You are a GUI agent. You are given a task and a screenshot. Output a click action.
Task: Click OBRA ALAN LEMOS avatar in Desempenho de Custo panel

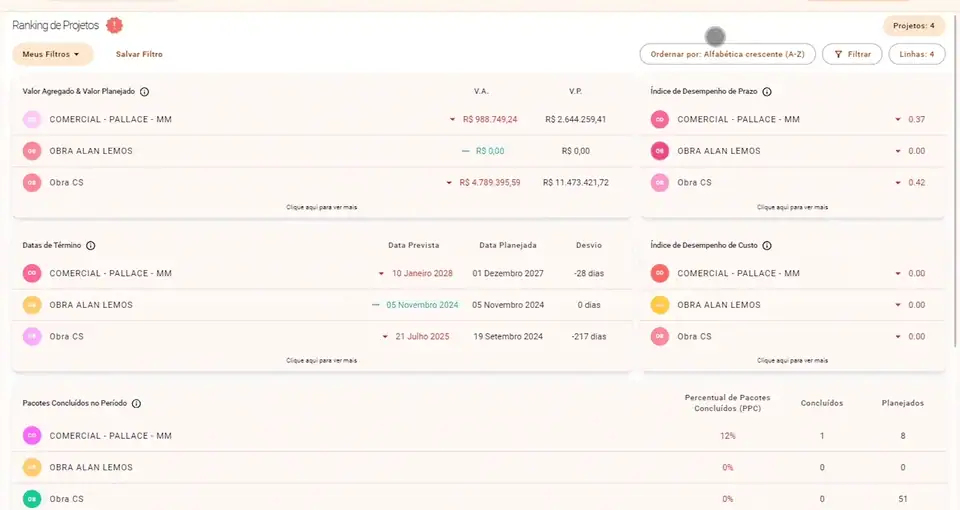pyautogui.click(x=659, y=305)
